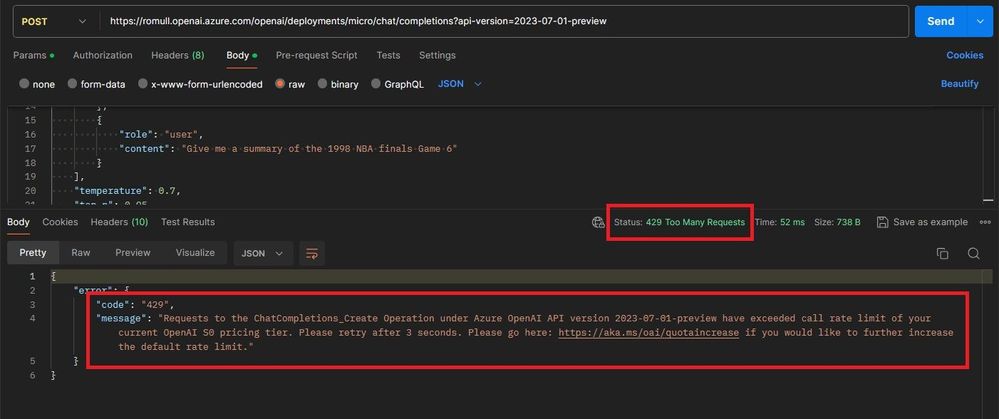This screenshot has width=999, height=419.
Task: Open the aka.ms/oai/quotaincrease link
Action: coord(649,332)
